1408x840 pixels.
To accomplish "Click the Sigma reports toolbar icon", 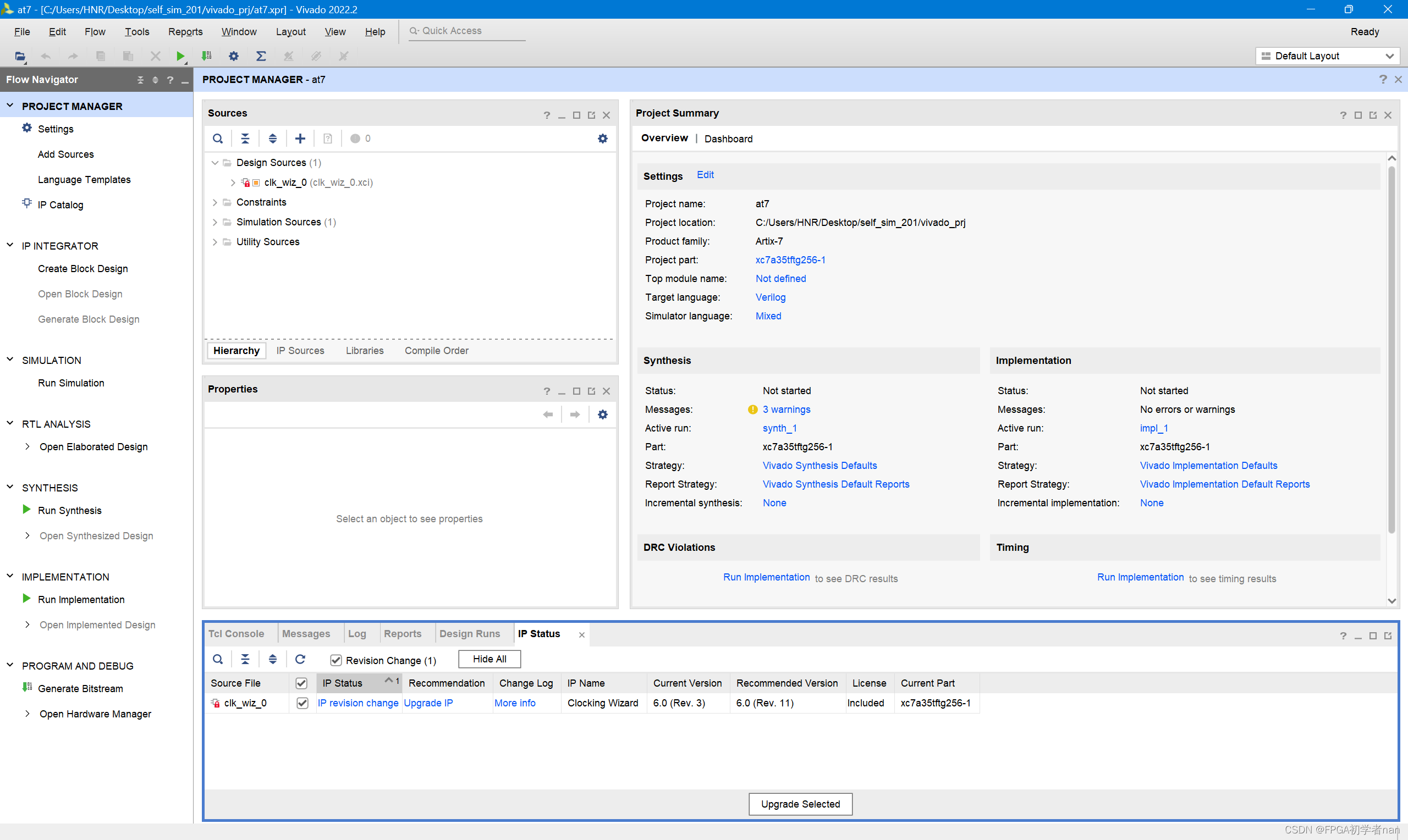I will 261,56.
